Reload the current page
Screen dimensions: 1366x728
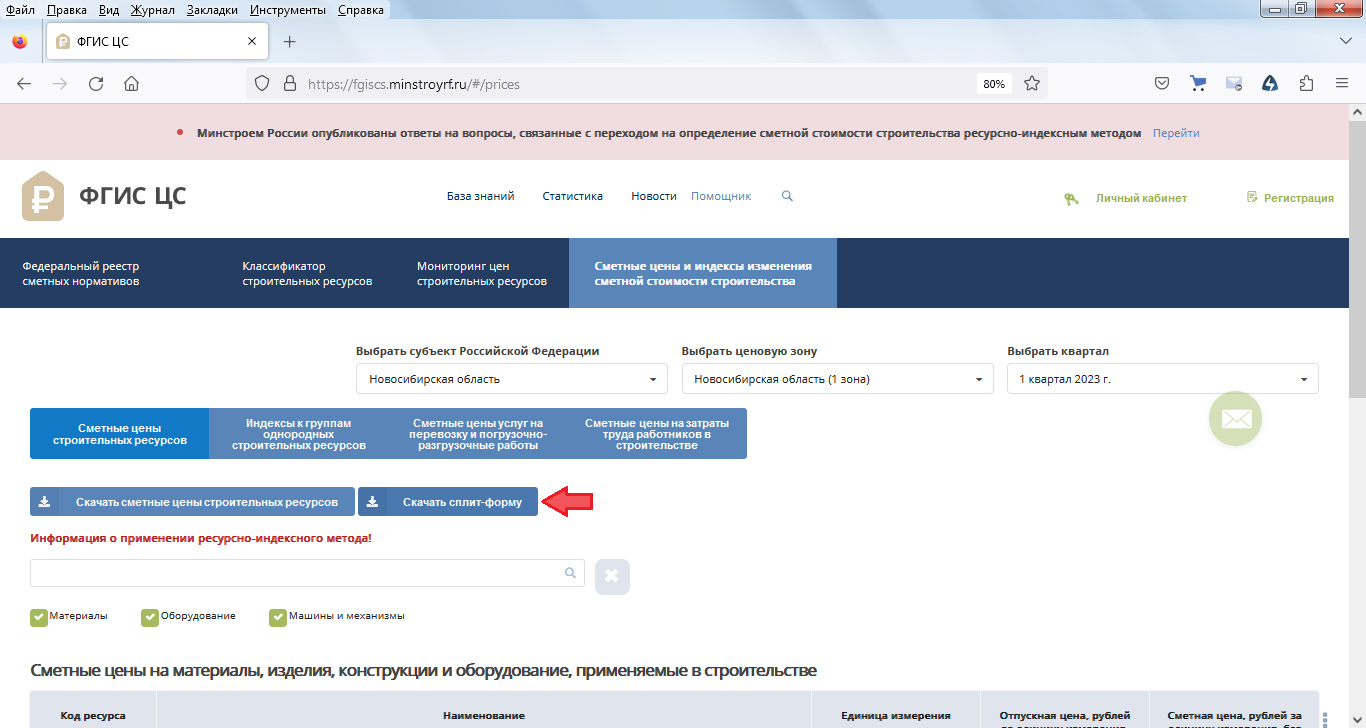click(96, 84)
